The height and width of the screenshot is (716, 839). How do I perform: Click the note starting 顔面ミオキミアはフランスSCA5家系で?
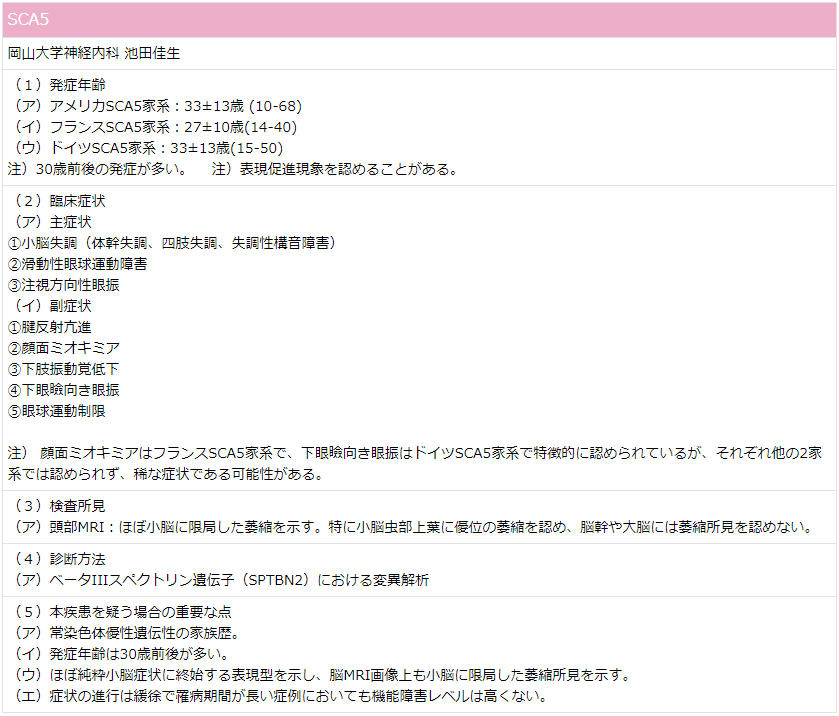point(415,453)
